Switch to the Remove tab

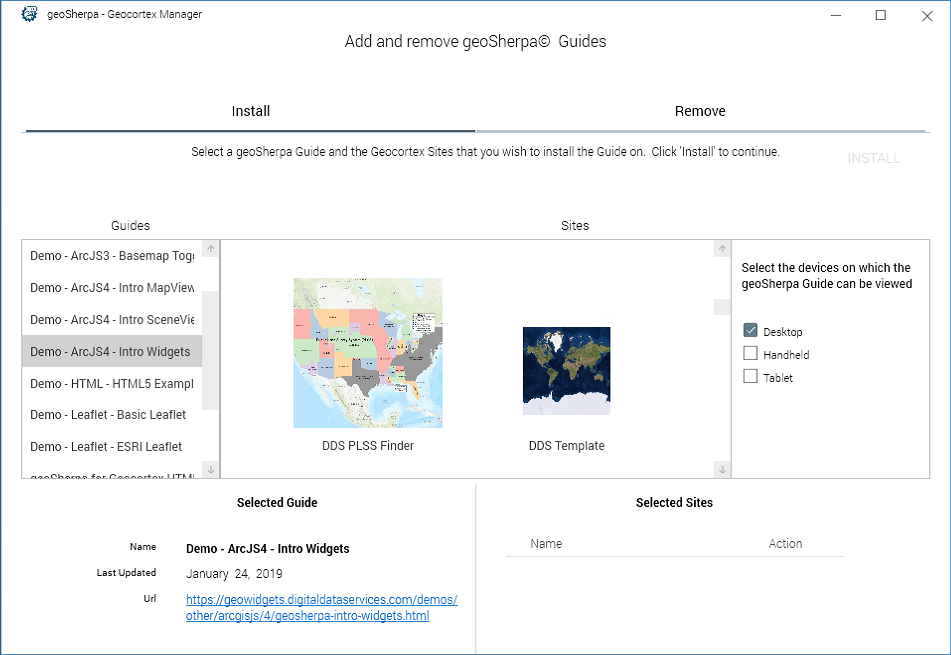point(700,111)
